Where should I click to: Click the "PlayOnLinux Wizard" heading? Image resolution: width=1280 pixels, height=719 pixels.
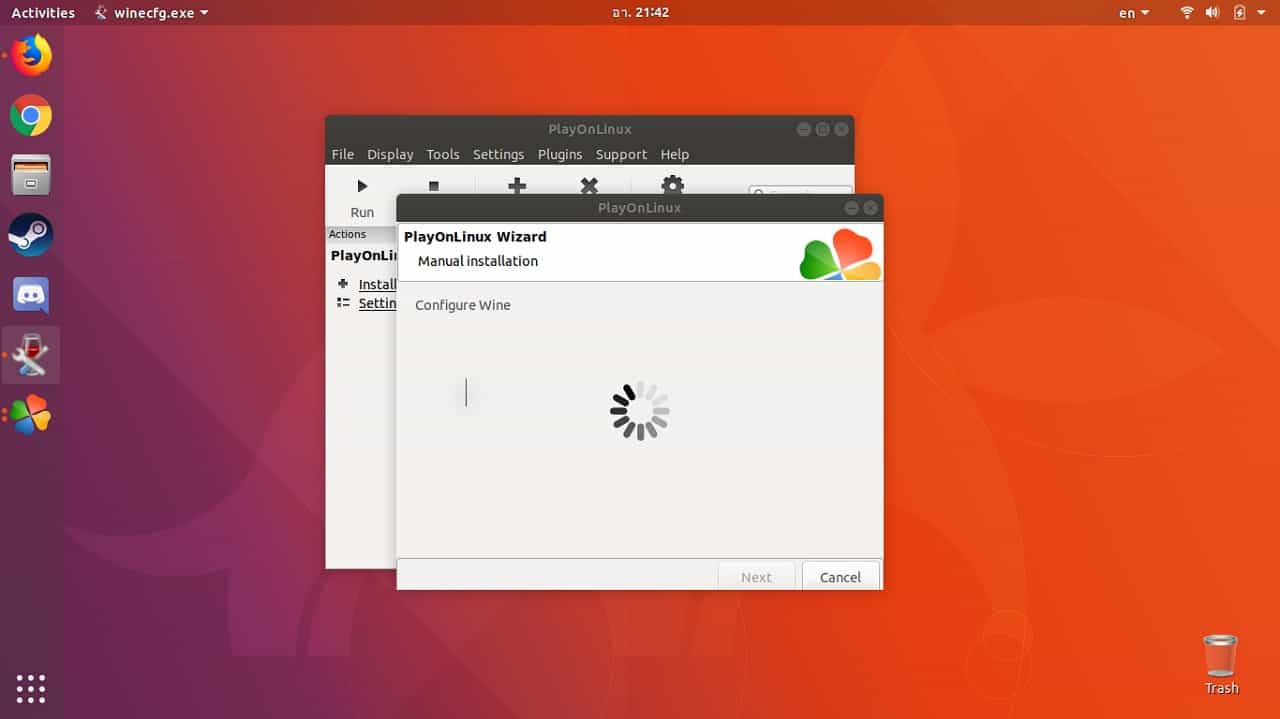(x=475, y=237)
